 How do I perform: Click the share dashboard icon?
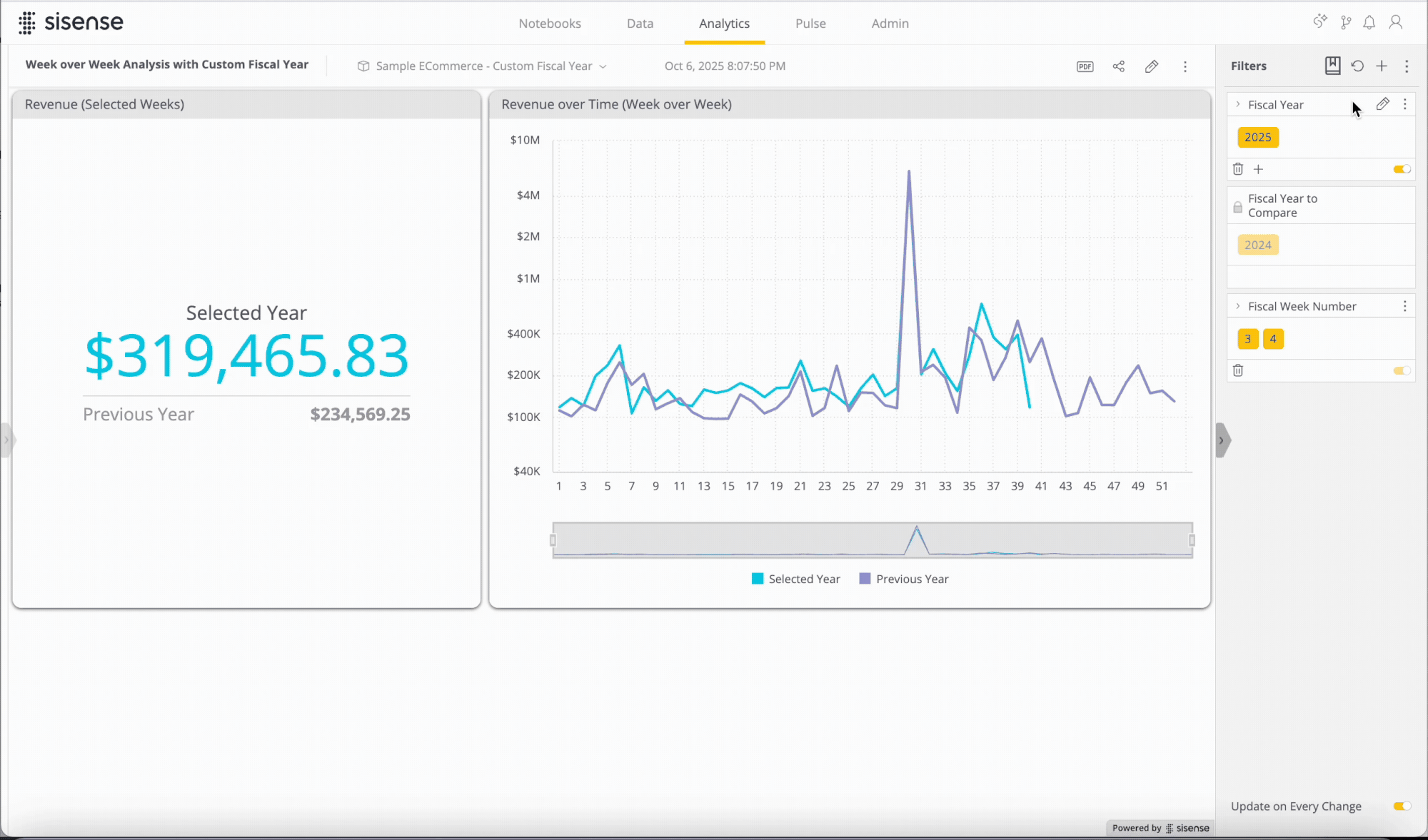click(1118, 66)
